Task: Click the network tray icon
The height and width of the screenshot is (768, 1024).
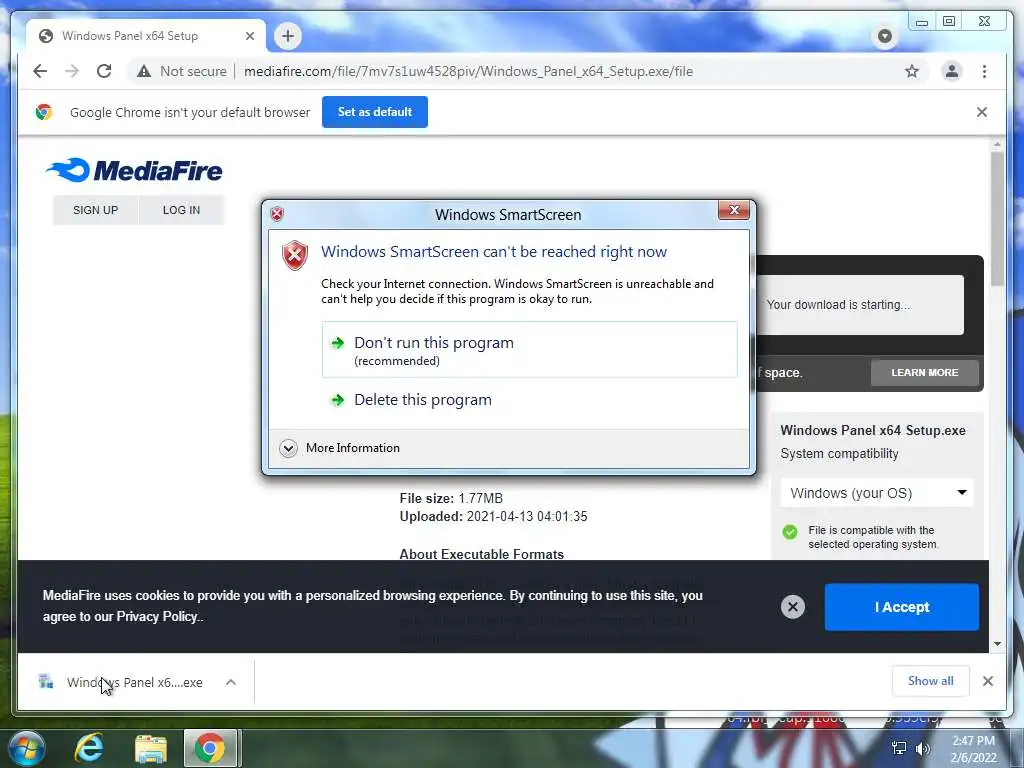Action: click(x=899, y=748)
